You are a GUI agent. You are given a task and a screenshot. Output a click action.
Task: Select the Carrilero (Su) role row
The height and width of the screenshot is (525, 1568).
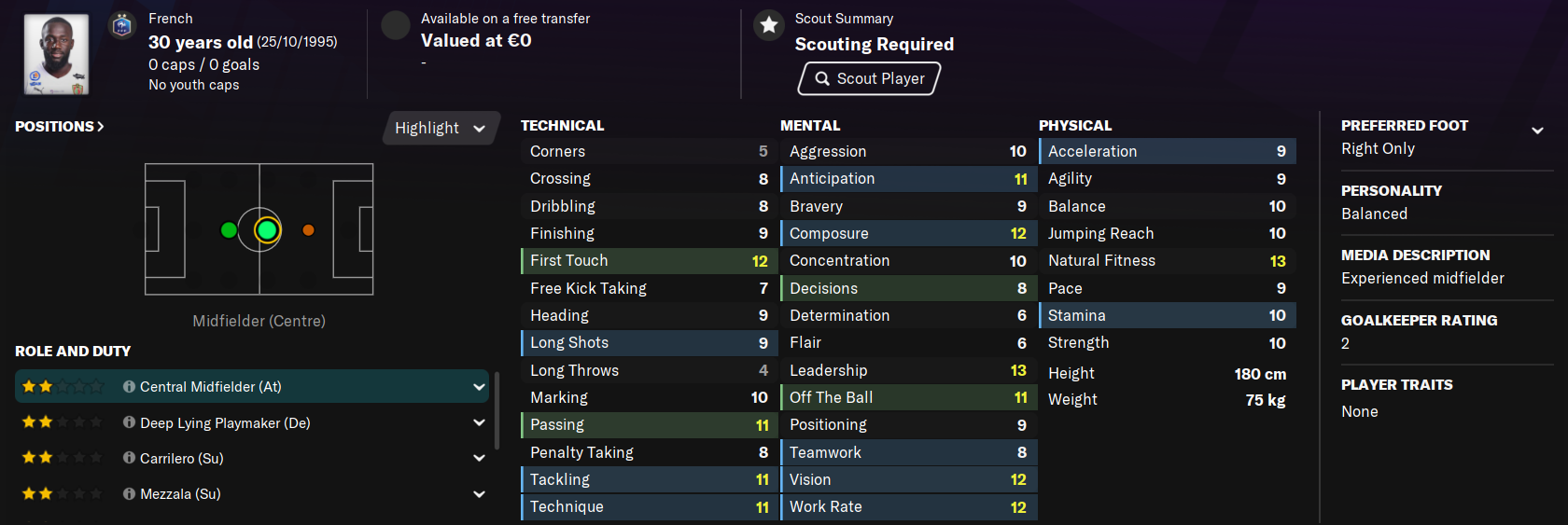(252, 458)
